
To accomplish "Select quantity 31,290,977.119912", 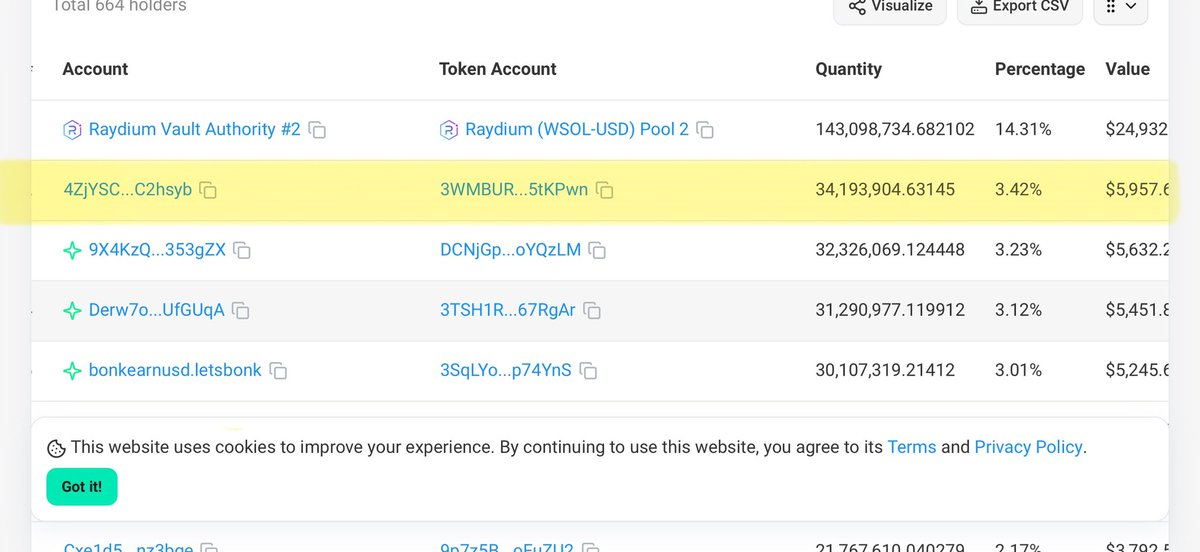I will (890, 310).
